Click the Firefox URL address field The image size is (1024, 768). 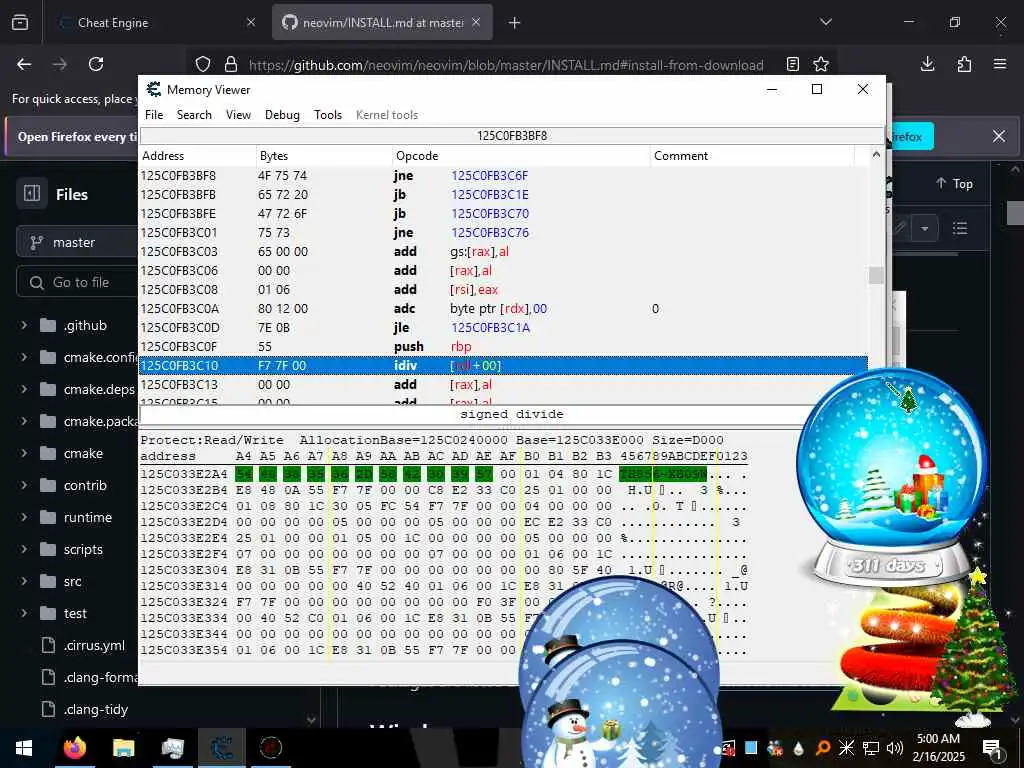(x=506, y=65)
